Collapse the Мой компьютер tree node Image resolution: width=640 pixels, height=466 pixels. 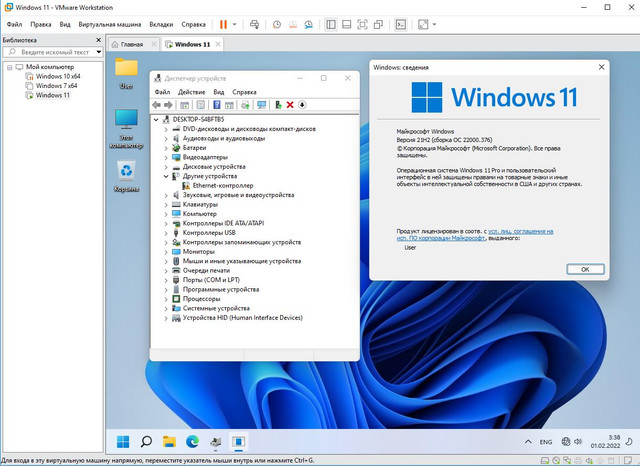[x=9, y=67]
